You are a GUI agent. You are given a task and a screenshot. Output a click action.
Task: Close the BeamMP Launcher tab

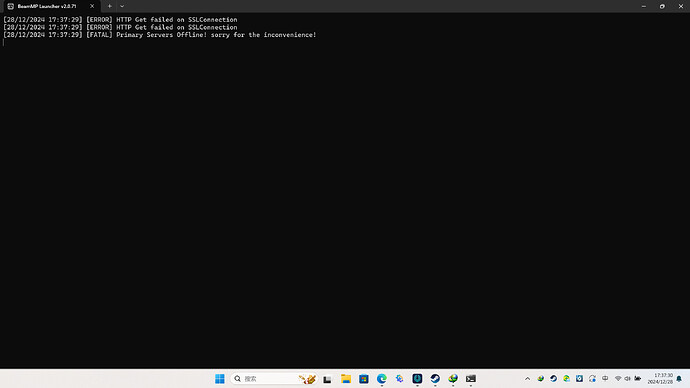[92, 7]
